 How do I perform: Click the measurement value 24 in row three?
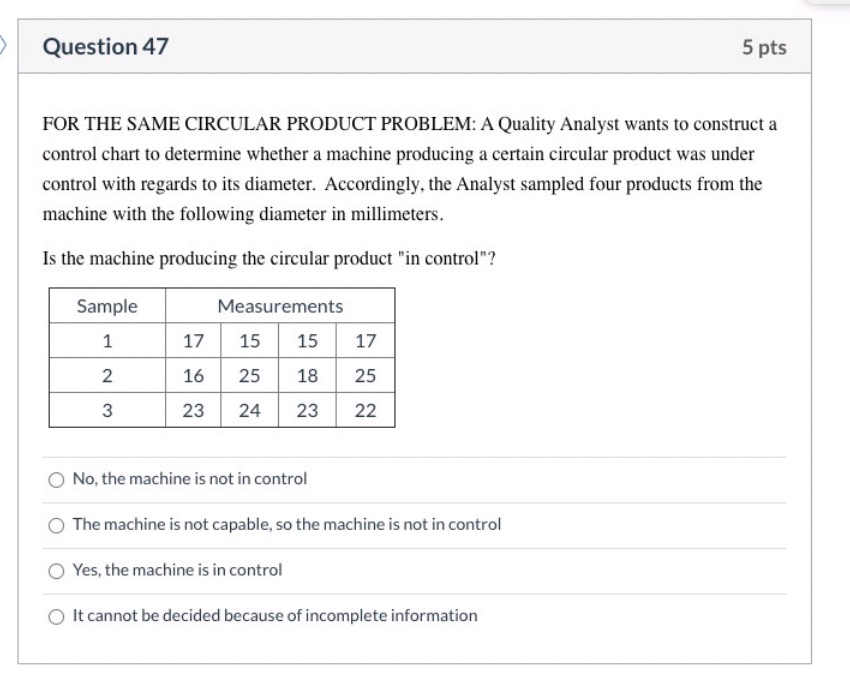[x=251, y=411]
